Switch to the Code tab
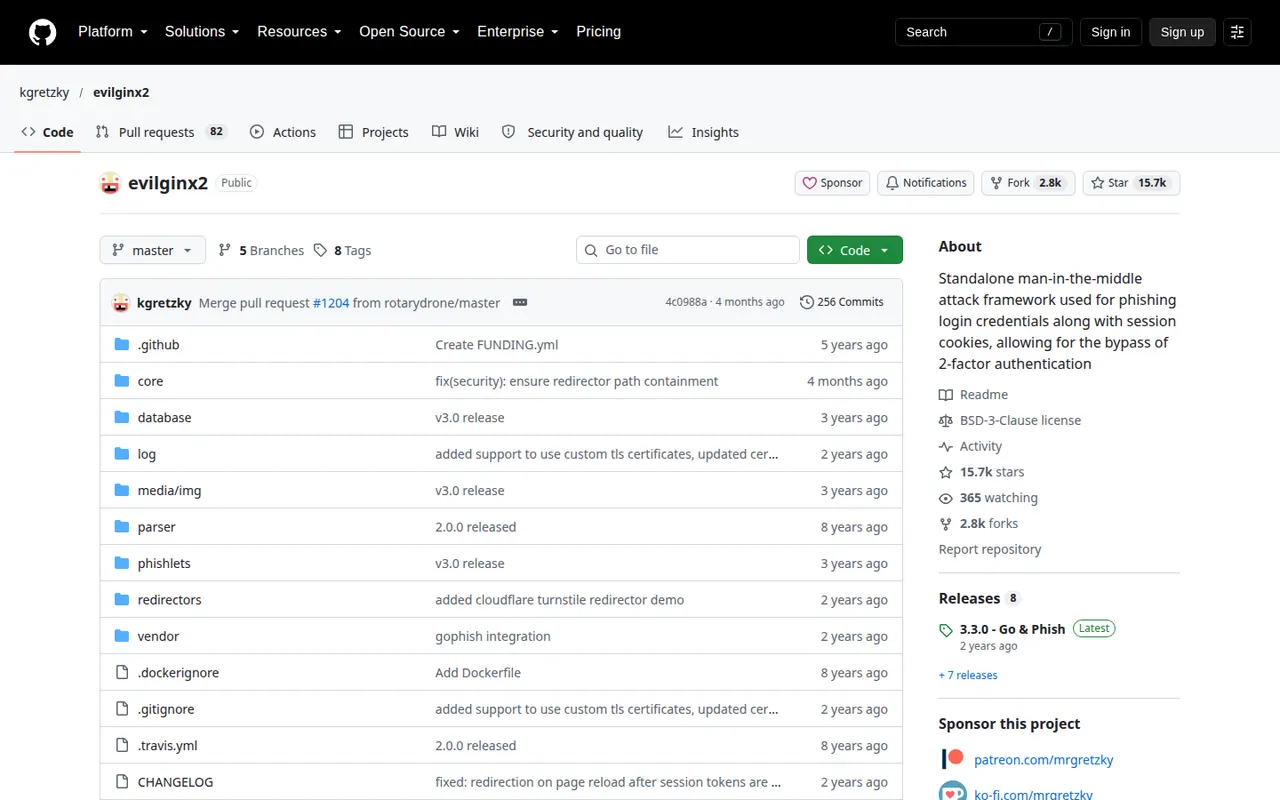Image resolution: width=1280 pixels, height=800 pixels. 47,132
